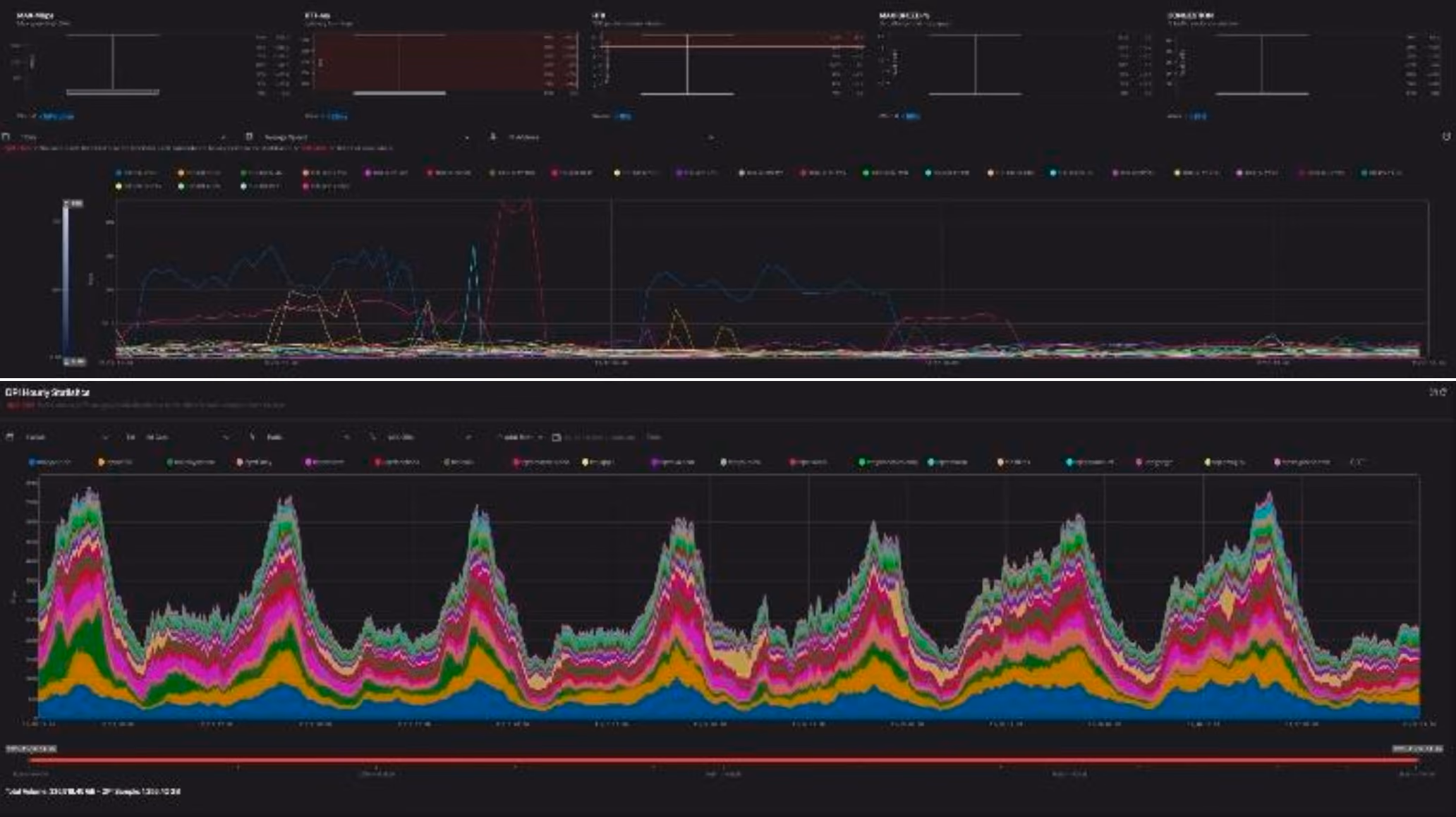The height and width of the screenshot is (817, 1456).
Task: Toggle the fifth magenta category in the DPI chart legend
Action: 325,462
